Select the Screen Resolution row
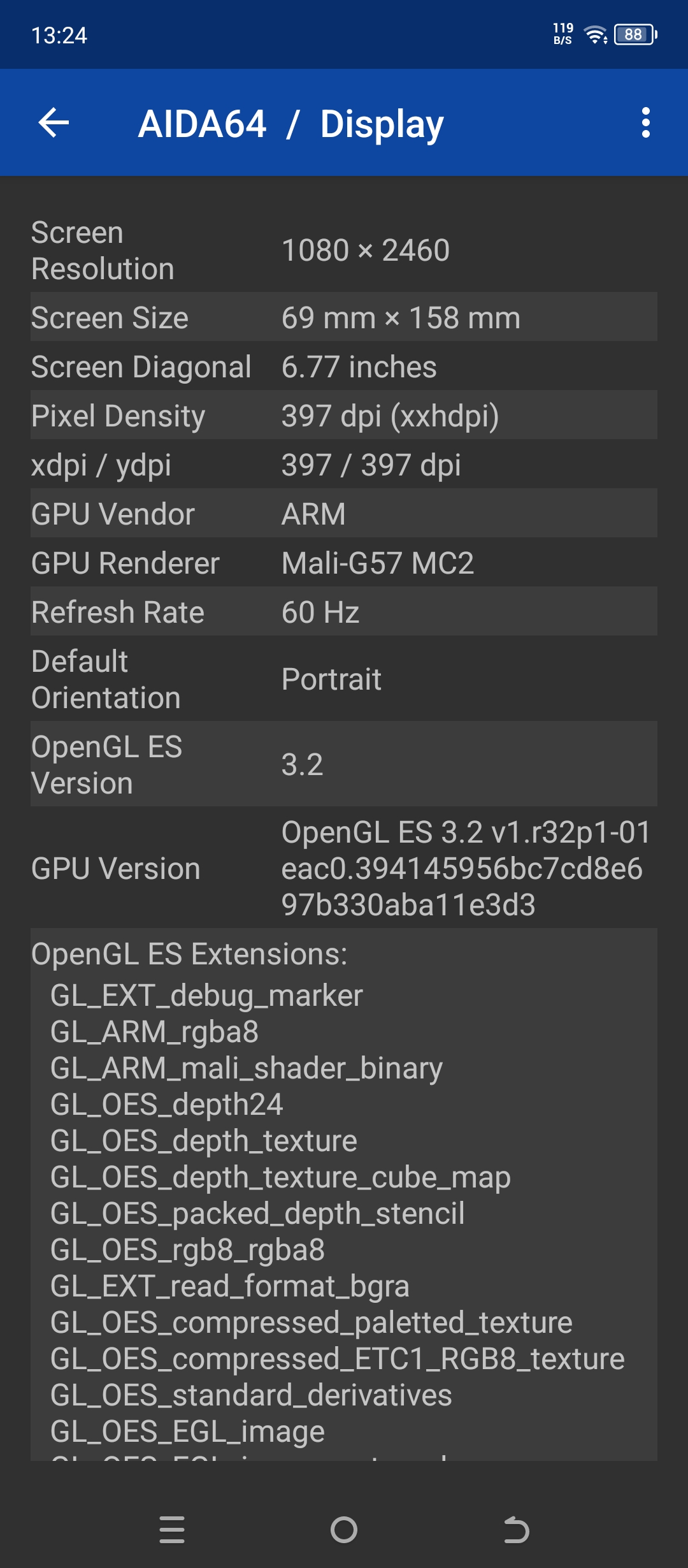Screen dimensions: 688x1568 [344, 250]
